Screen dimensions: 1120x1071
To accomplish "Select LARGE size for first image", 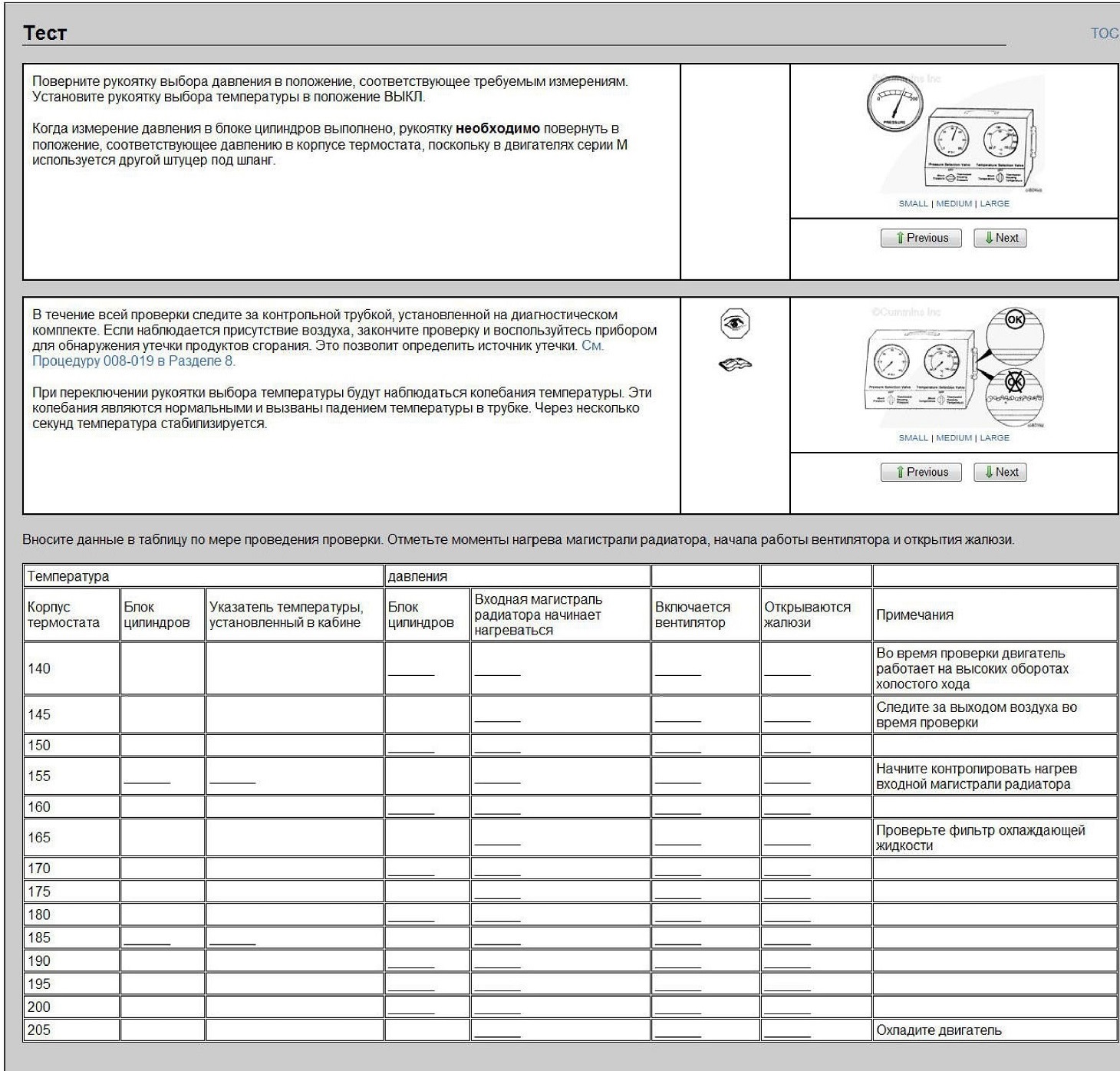I will (x=994, y=203).
